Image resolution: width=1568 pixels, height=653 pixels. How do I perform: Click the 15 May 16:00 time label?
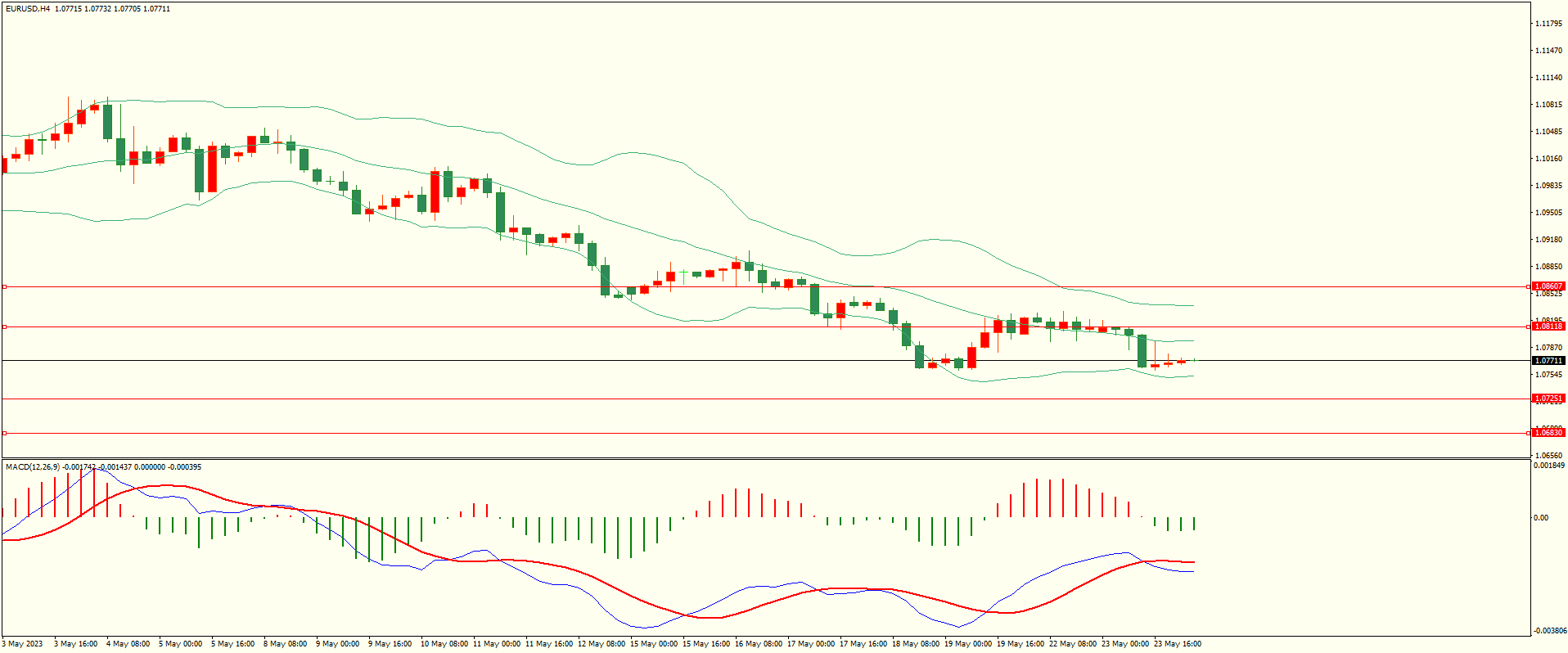click(706, 643)
